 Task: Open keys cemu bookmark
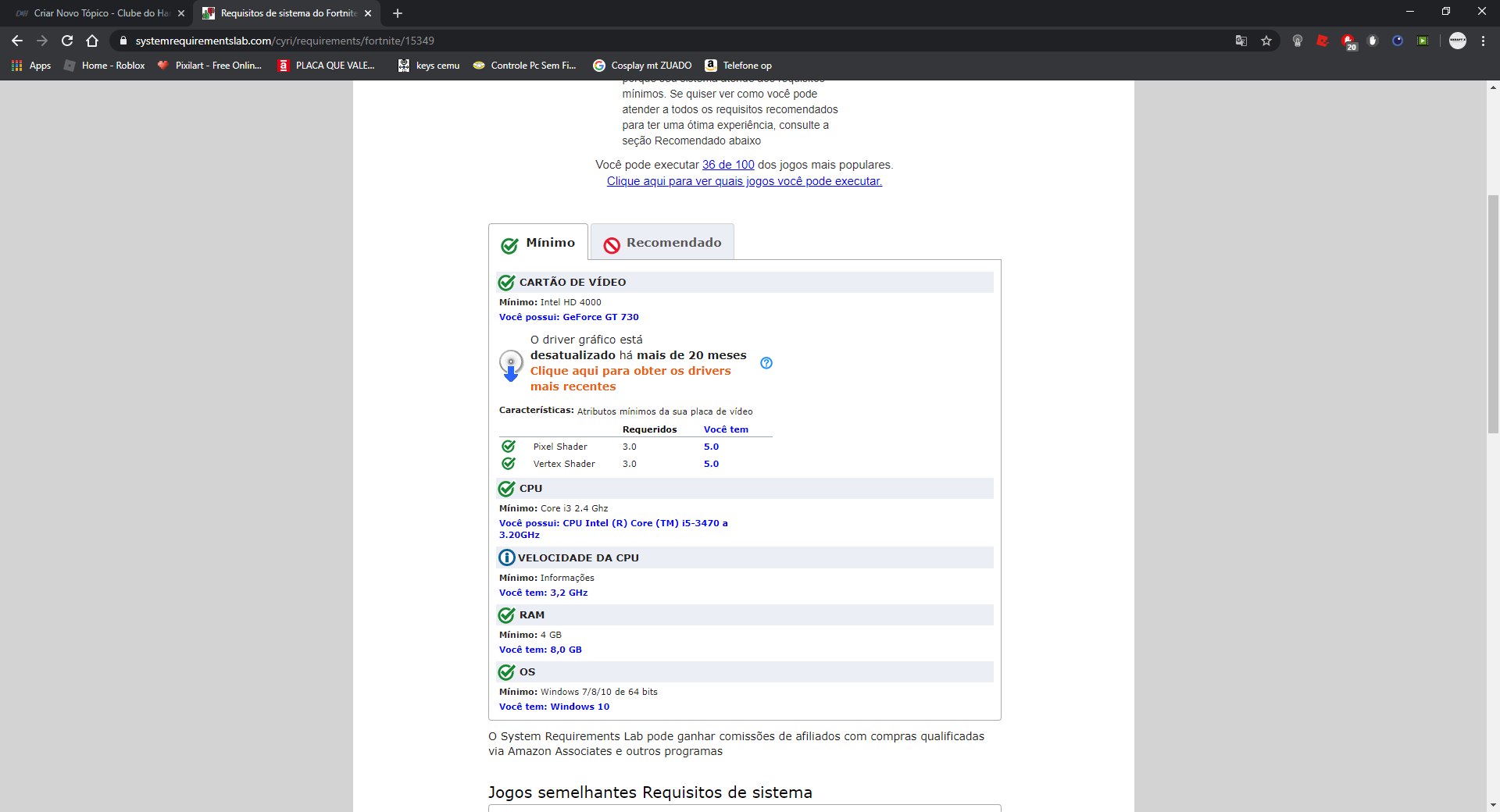429,66
